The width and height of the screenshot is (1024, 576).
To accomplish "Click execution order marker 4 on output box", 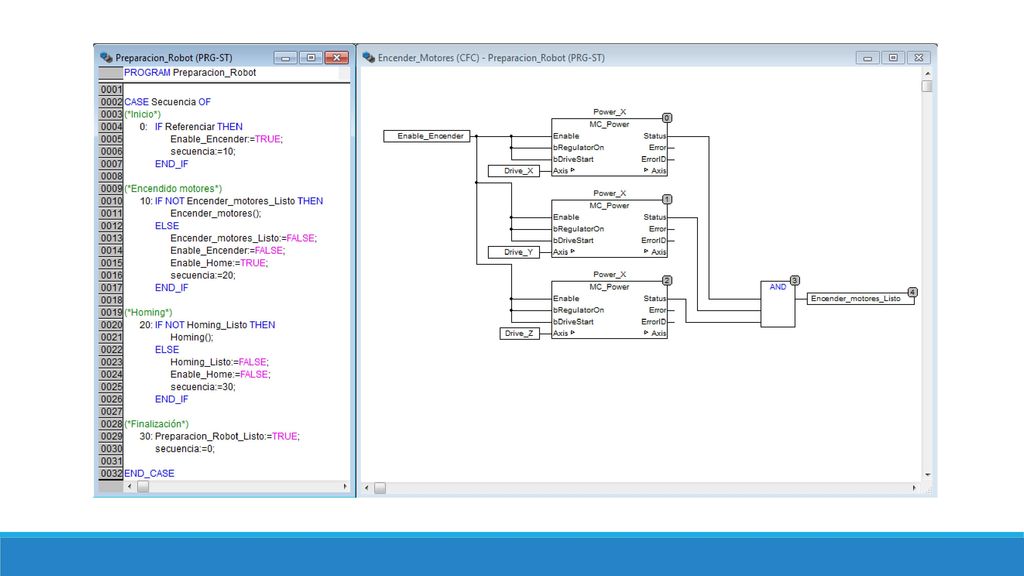I will [912, 292].
